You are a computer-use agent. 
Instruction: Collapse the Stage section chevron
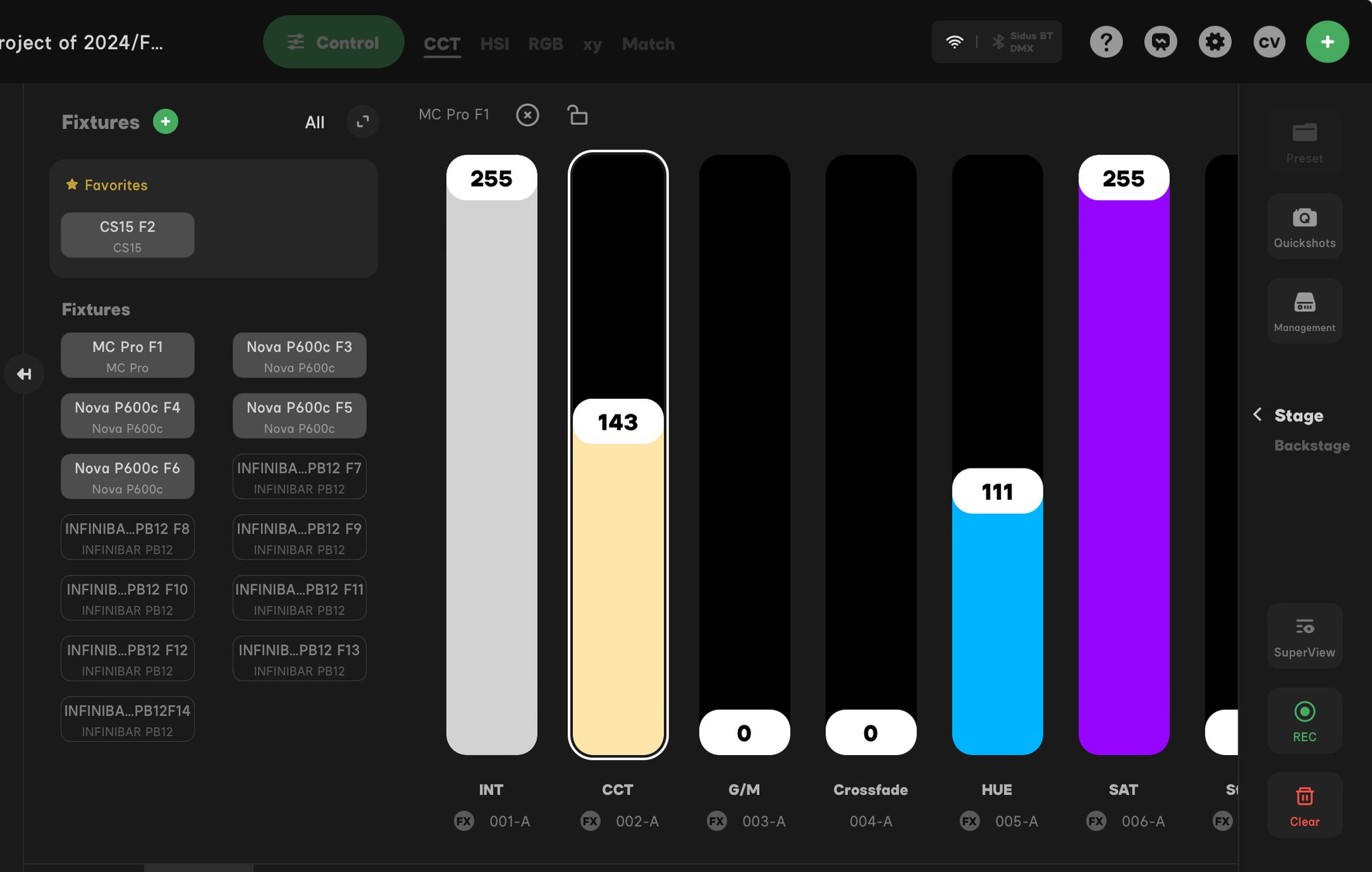tap(1258, 415)
